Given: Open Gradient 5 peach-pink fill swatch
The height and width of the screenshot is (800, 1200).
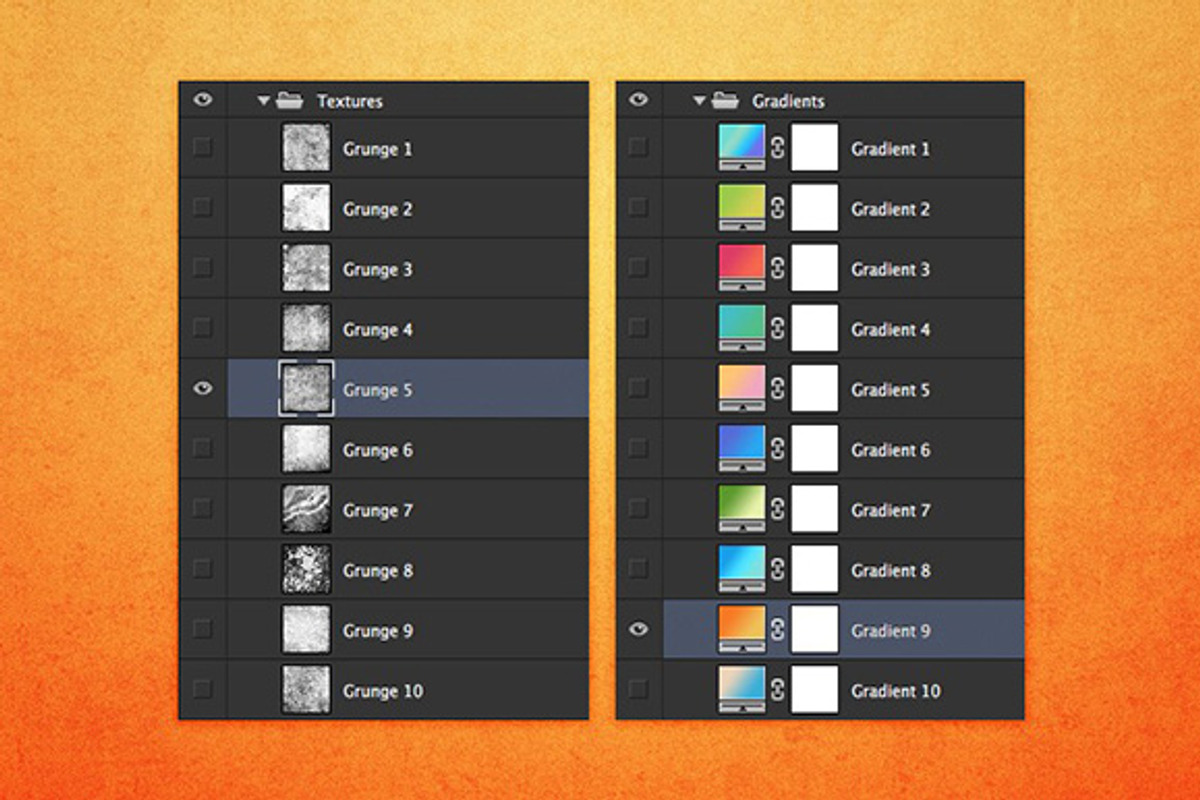Looking at the screenshot, I should pos(742,388).
